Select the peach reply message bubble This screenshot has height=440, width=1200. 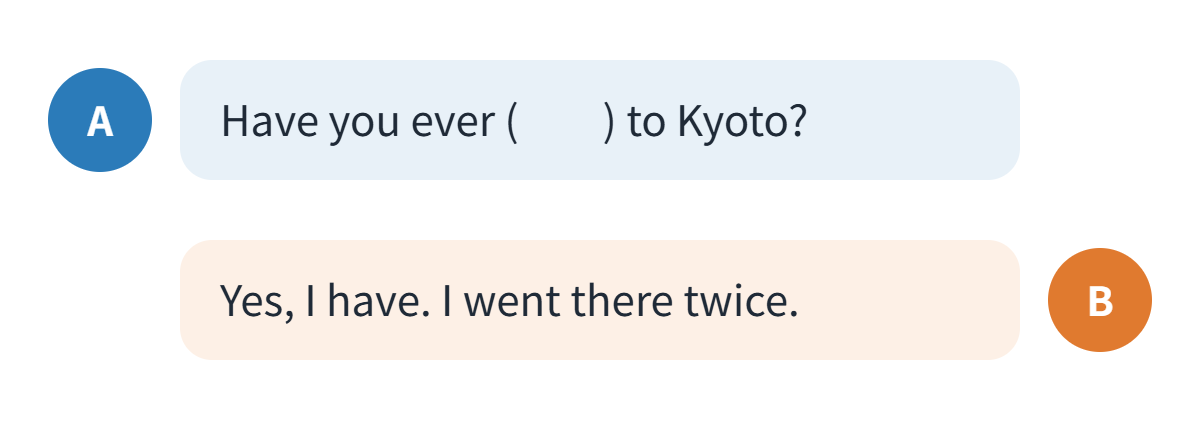[x=600, y=300]
